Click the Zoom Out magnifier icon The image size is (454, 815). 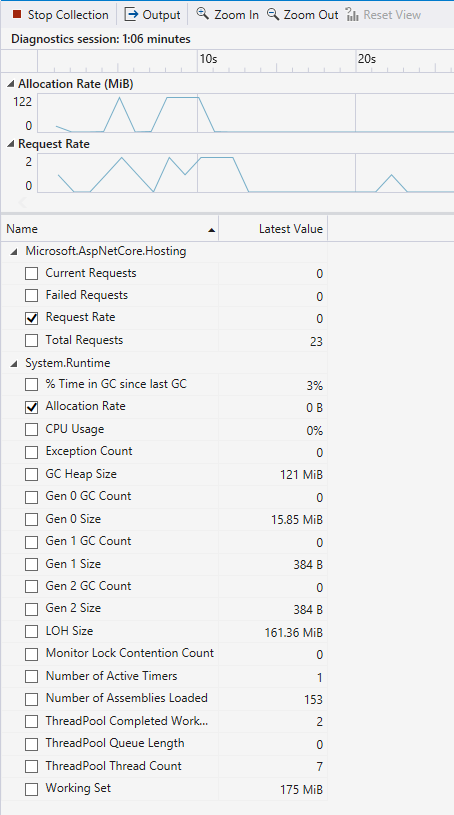coord(273,14)
